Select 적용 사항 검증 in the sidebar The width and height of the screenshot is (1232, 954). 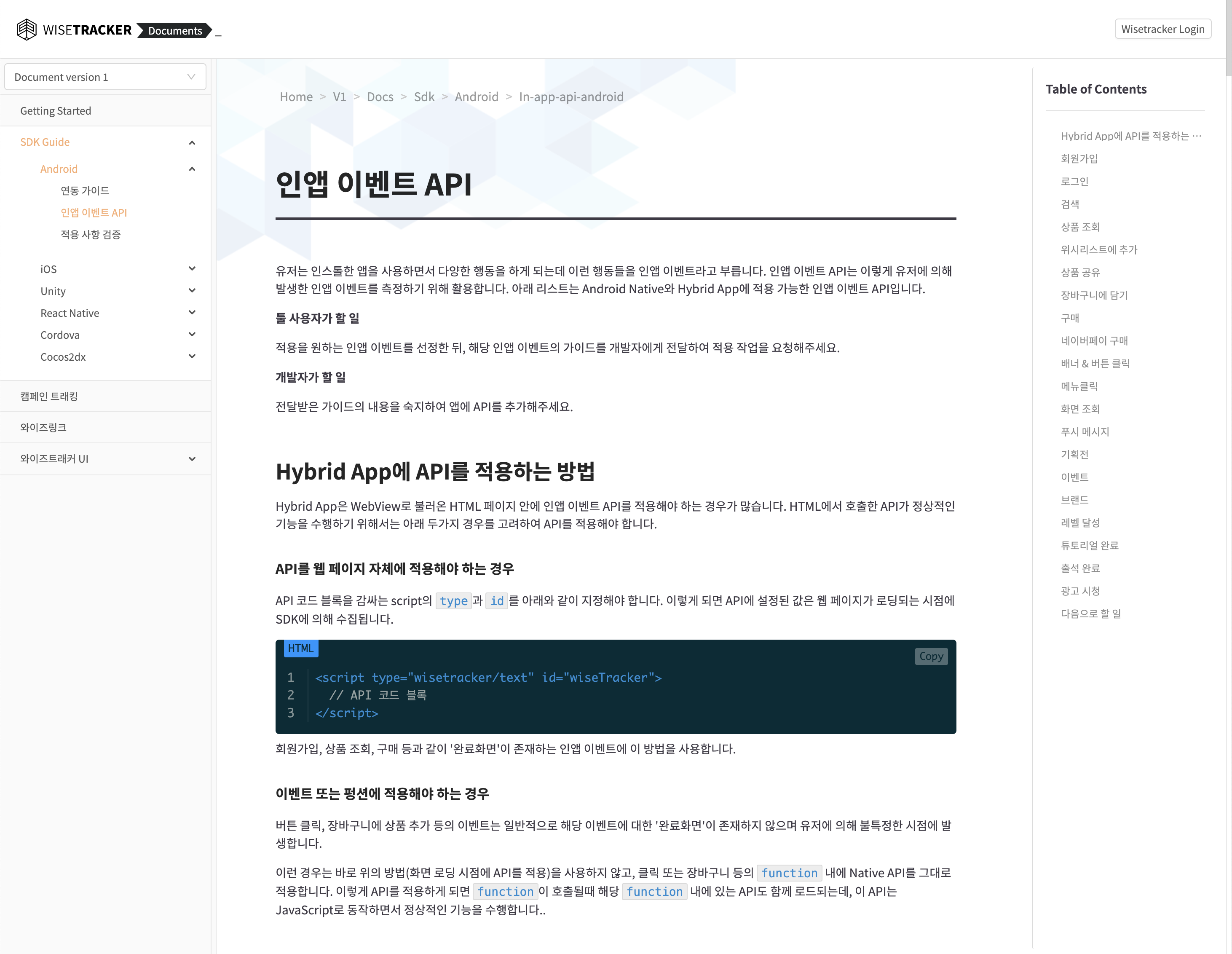coord(90,234)
